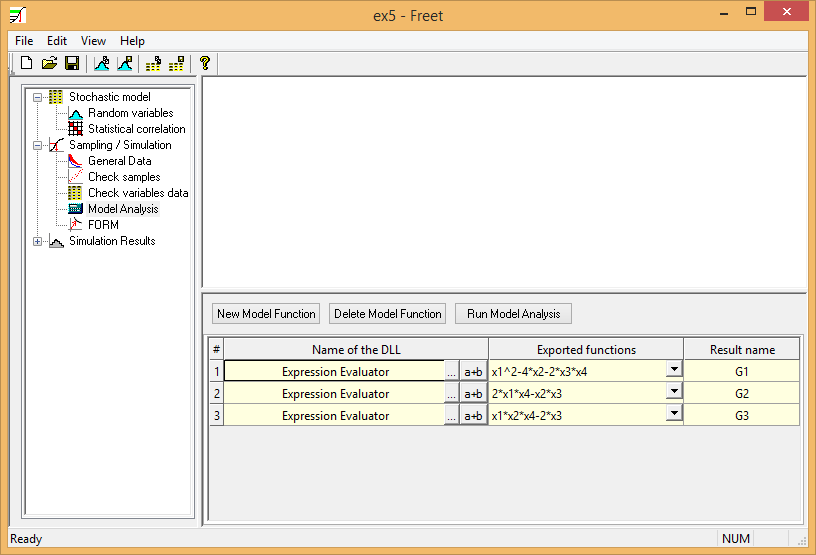Click the Save floppy disk icon
The height and width of the screenshot is (555, 816).
click(72, 64)
